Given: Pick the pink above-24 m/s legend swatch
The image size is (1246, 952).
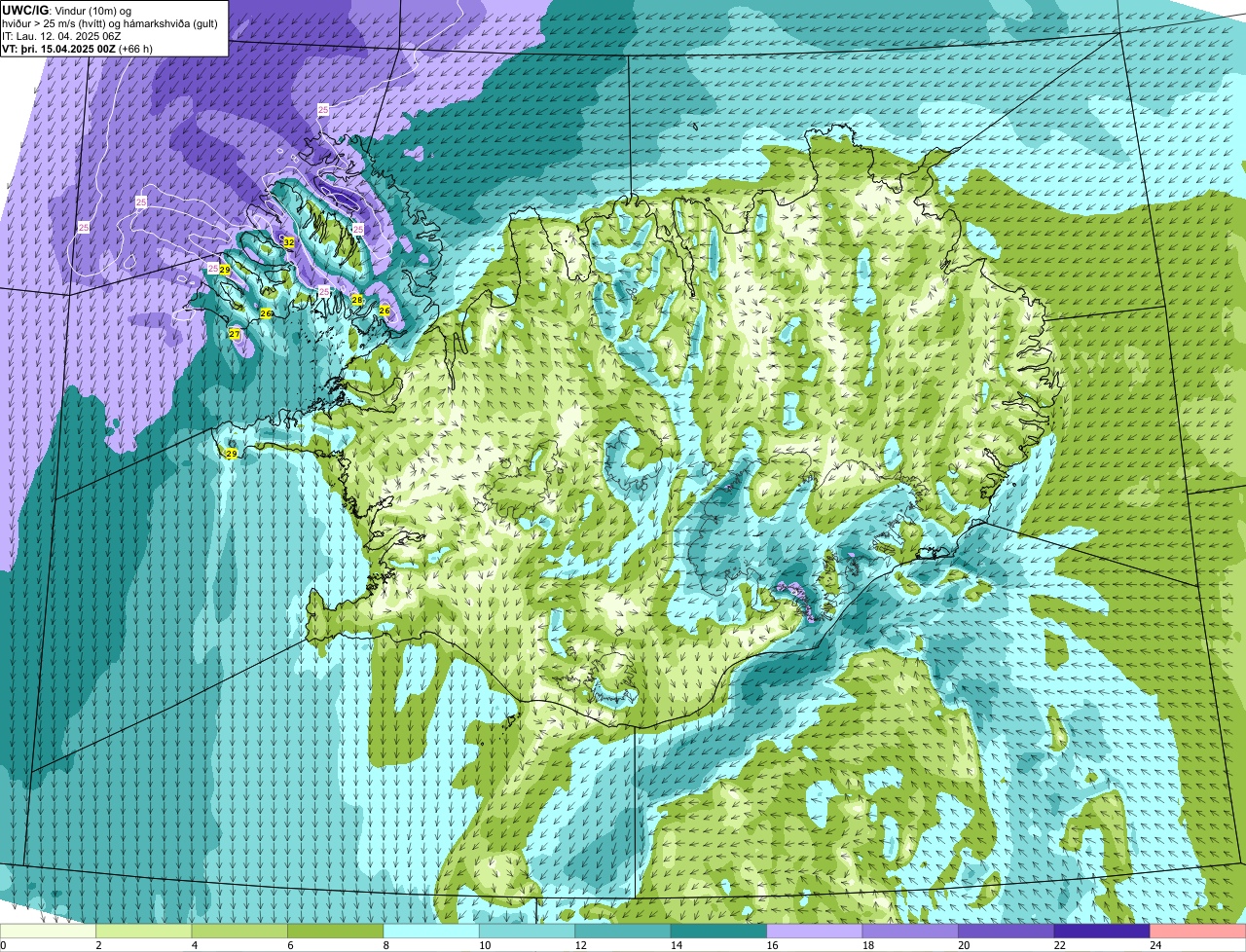Looking at the screenshot, I should pos(1197,932).
